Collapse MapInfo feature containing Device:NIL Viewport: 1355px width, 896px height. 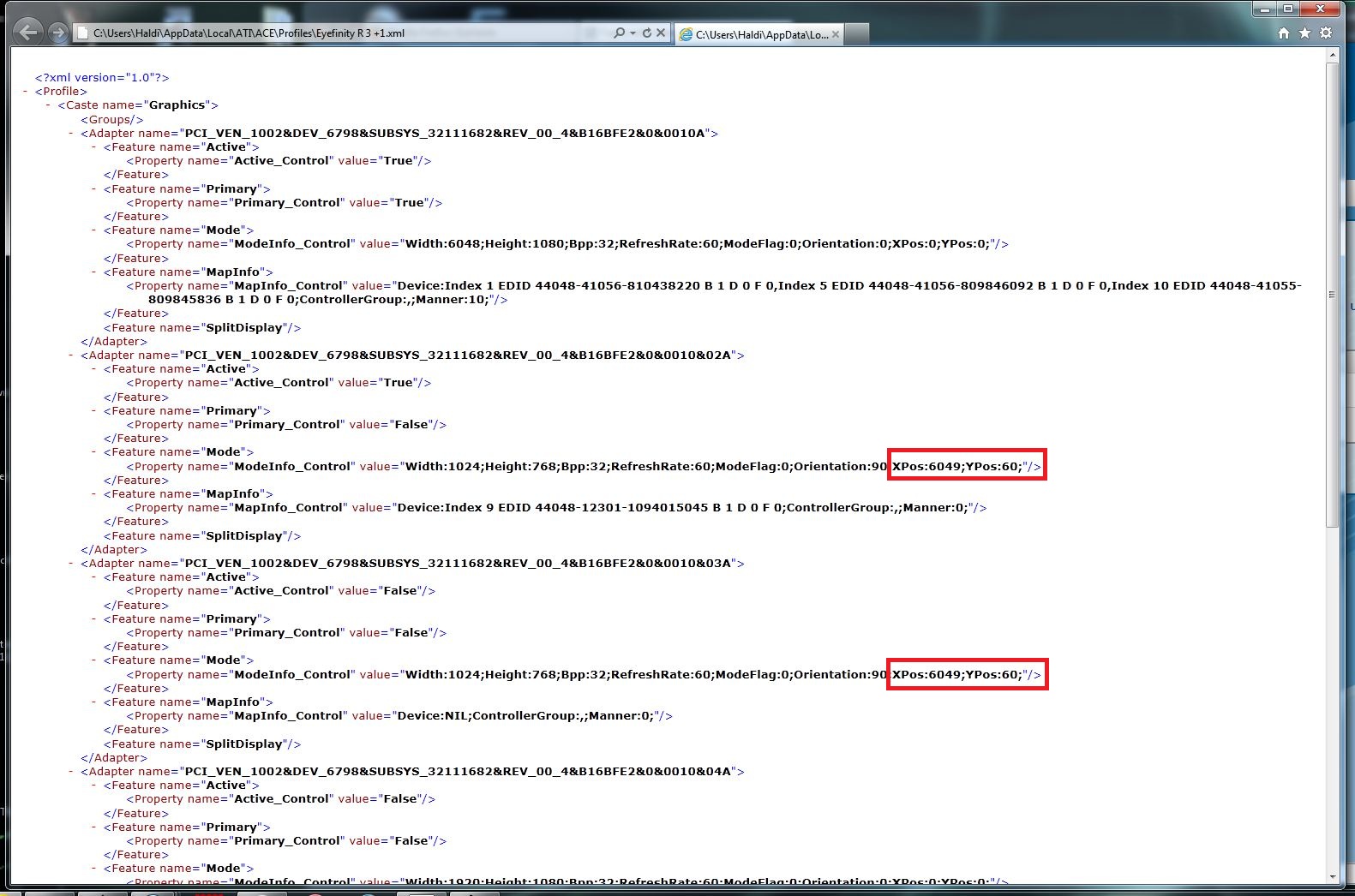(94, 702)
